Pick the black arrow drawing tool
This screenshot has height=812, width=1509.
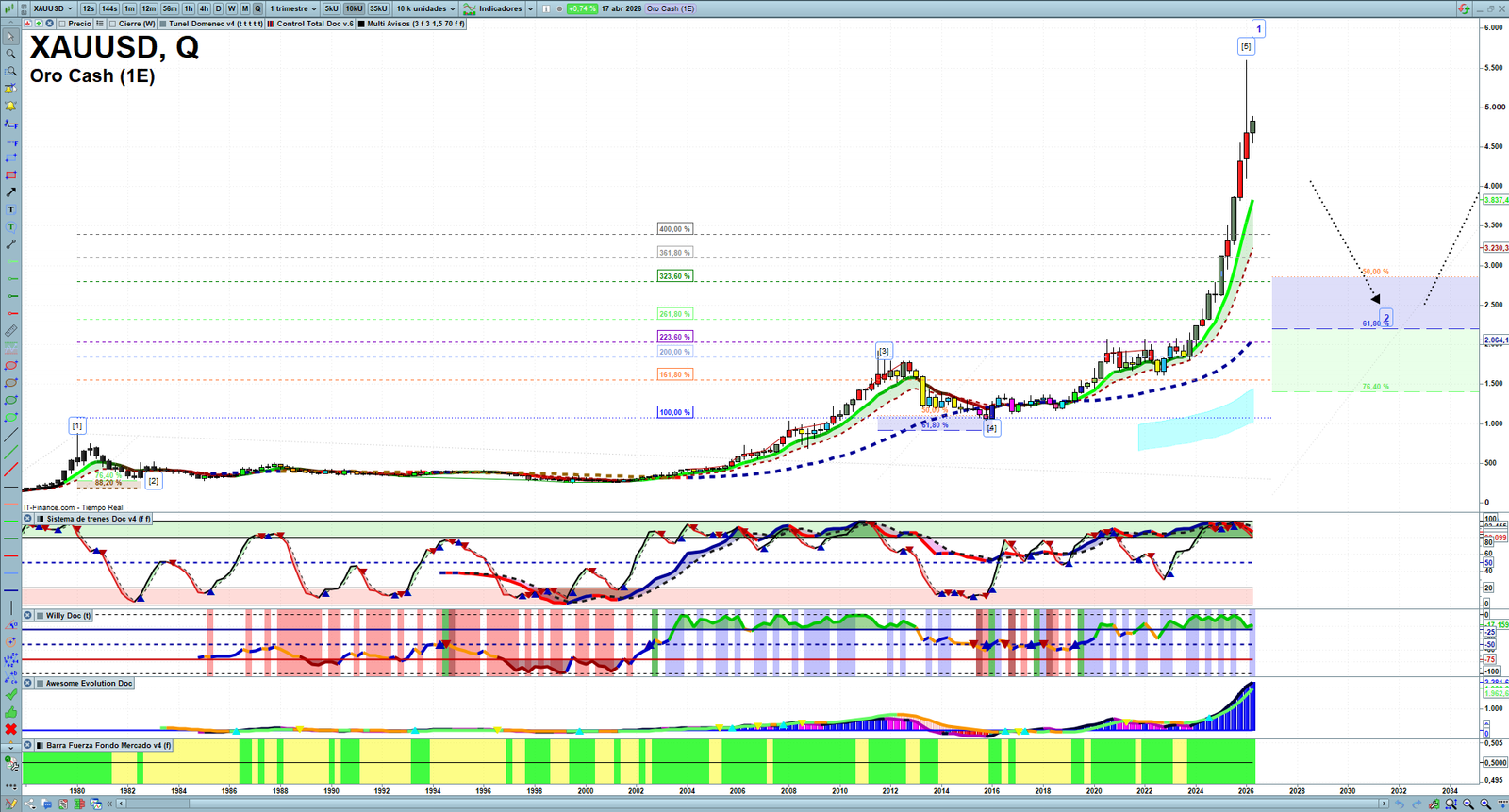pyautogui.click(x=10, y=192)
